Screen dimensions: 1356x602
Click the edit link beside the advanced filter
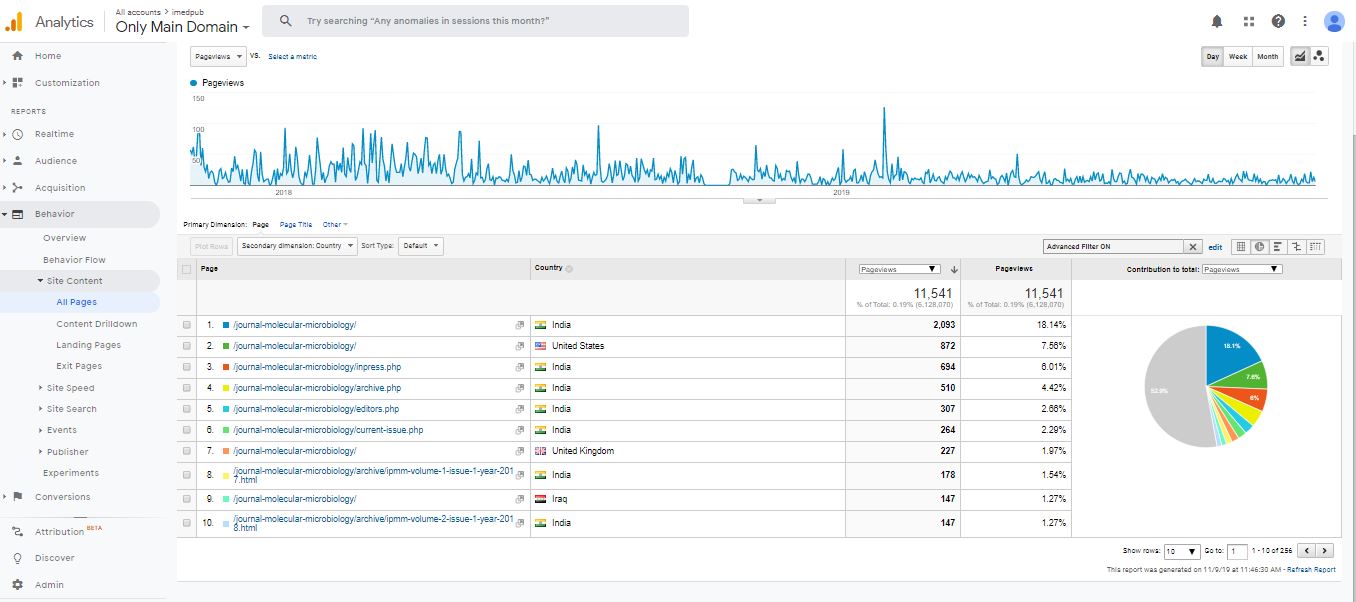tap(1215, 247)
